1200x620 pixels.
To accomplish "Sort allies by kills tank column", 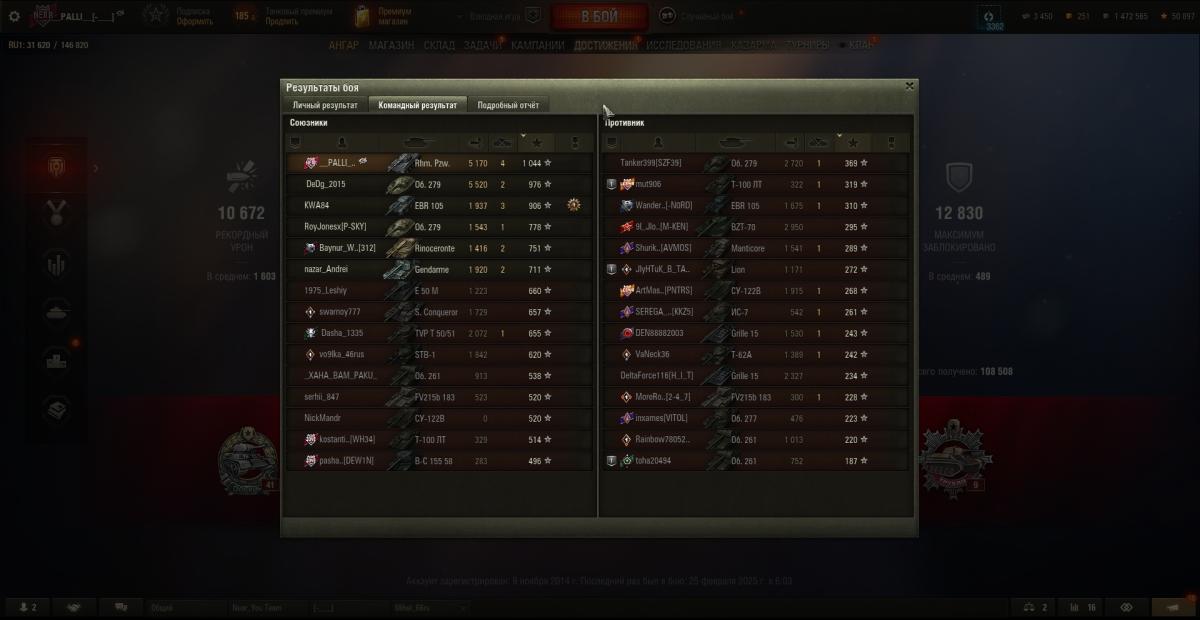I will point(503,142).
